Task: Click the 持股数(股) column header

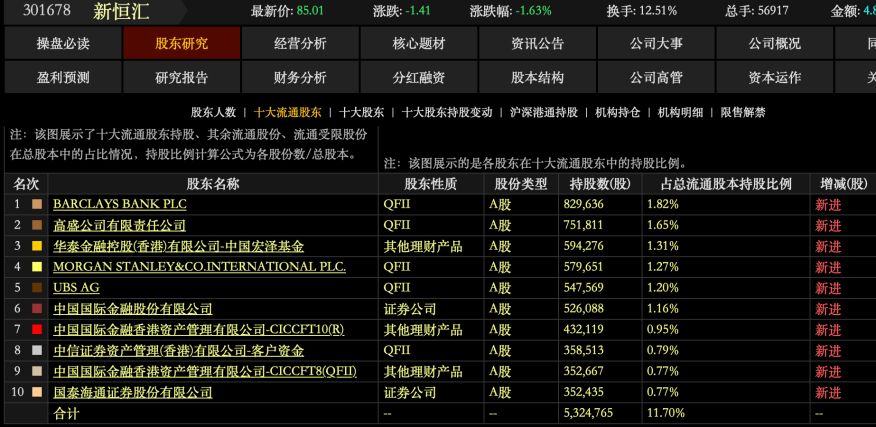Action: [x=600, y=184]
